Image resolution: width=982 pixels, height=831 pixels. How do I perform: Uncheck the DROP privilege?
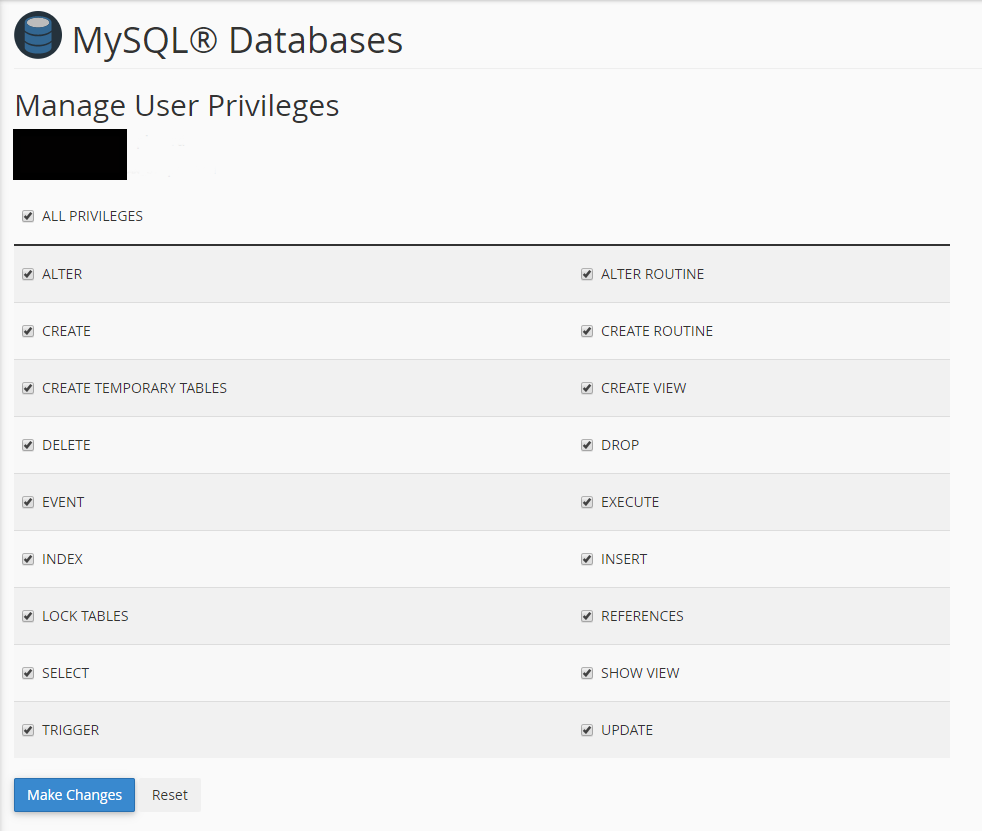click(587, 445)
